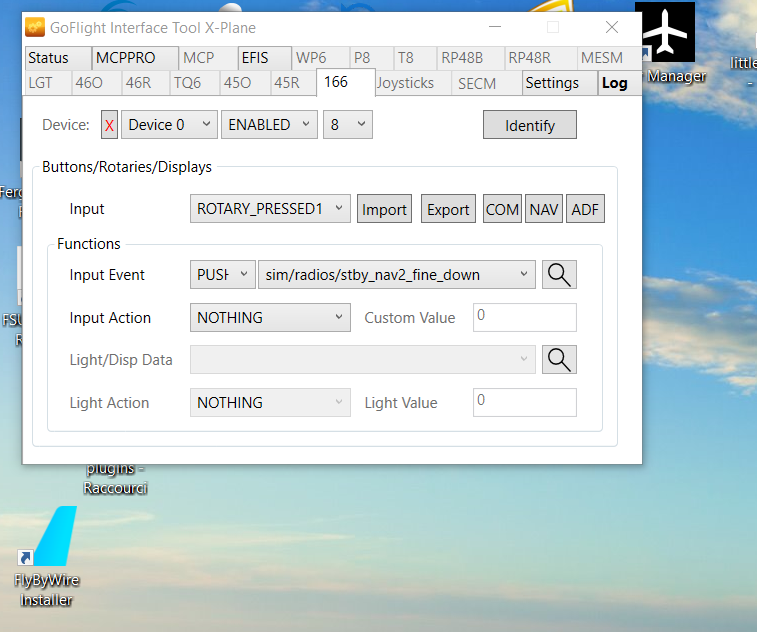Open the MCP tab
757x632 pixels.
pos(208,58)
